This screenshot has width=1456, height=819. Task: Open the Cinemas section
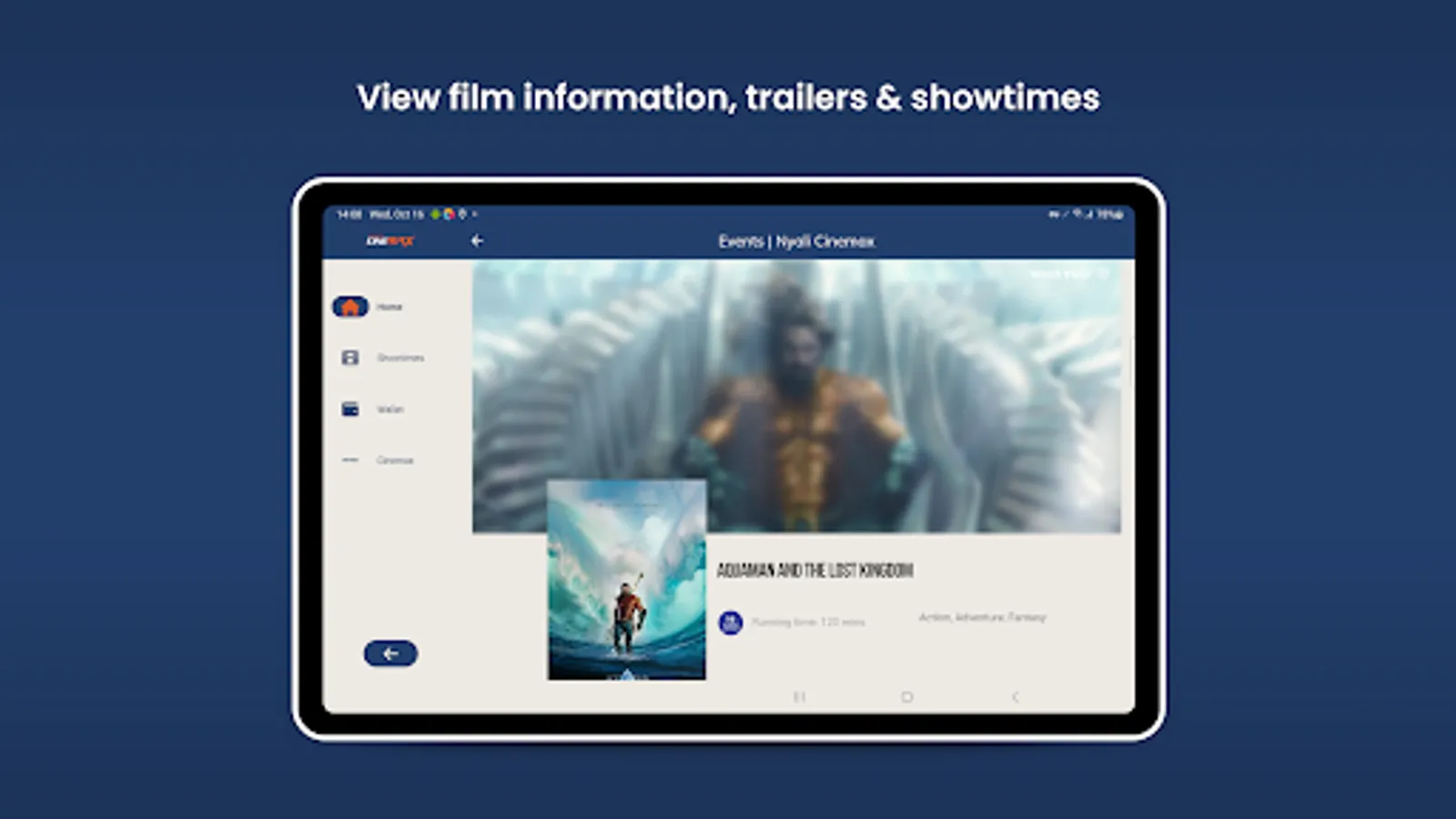click(350, 460)
